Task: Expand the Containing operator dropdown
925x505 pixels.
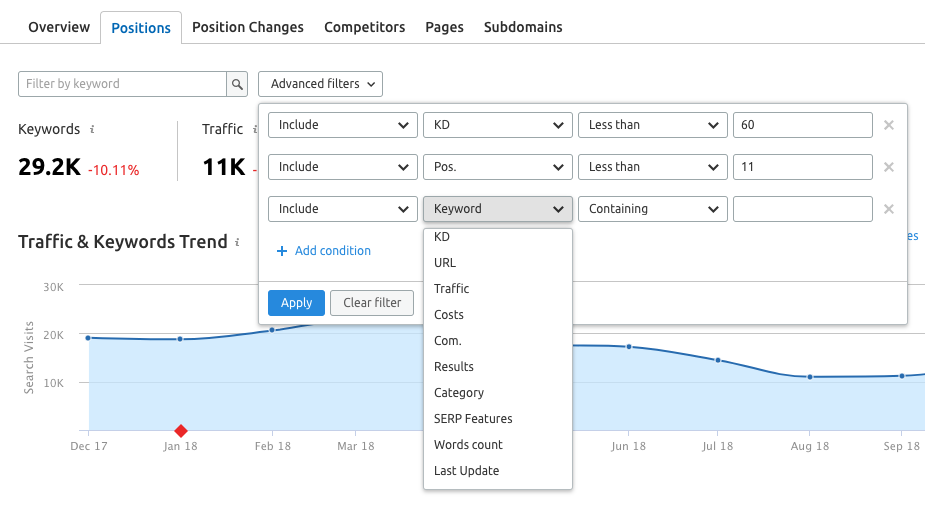Action: [652, 209]
